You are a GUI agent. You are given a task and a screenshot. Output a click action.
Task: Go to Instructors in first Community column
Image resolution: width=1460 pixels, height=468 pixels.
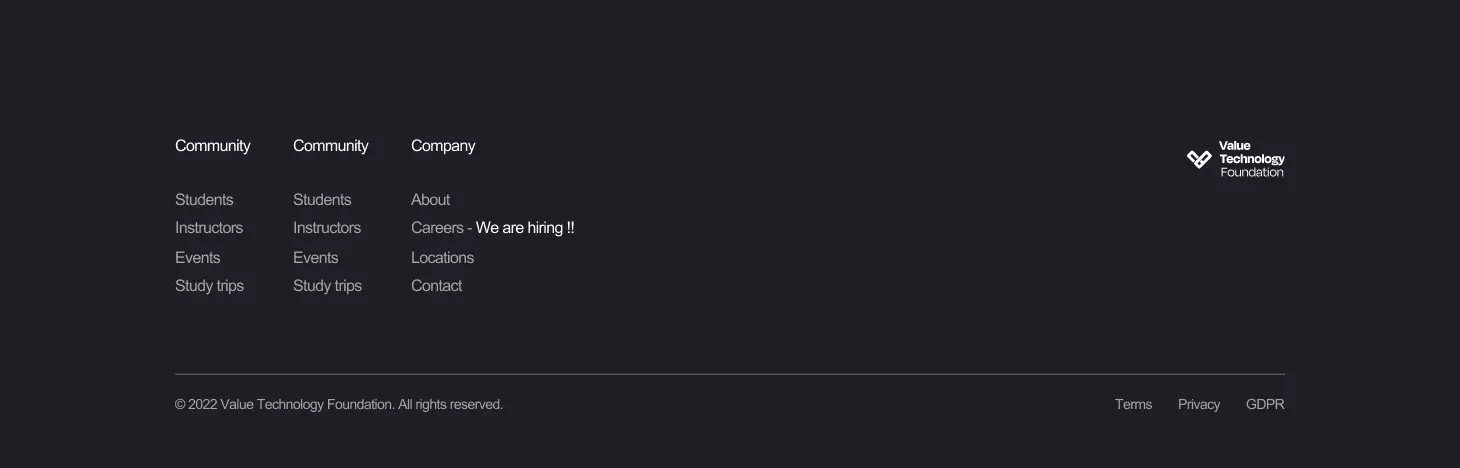tap(209, 228)
